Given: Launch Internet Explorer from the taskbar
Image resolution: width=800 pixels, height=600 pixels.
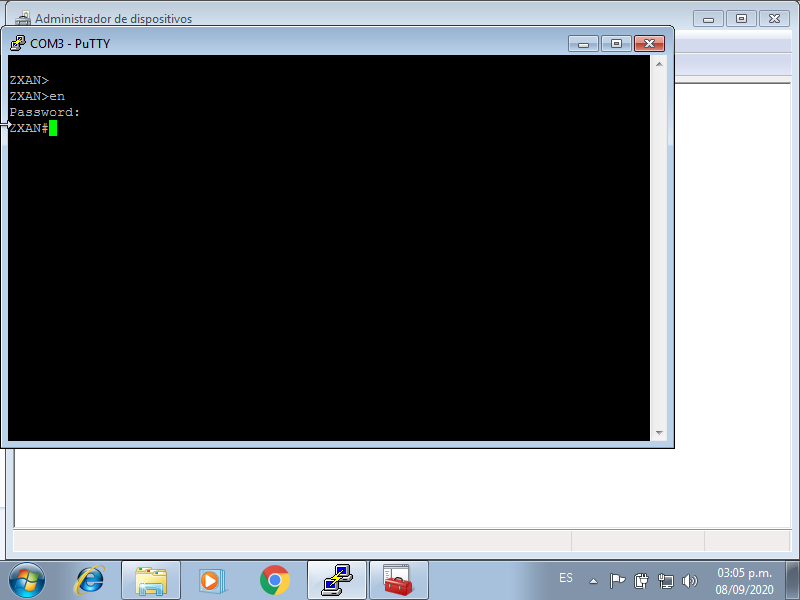Looking at the screenshot, I should coord(90,580).
